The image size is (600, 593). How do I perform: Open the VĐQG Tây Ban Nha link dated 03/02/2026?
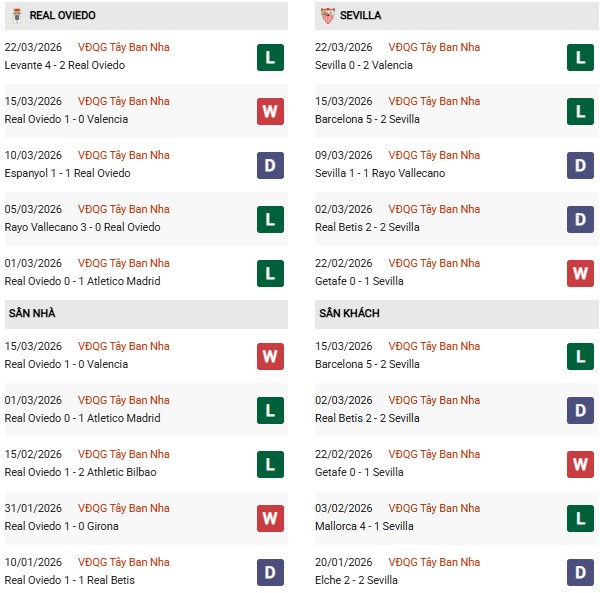tap(434, 508)
